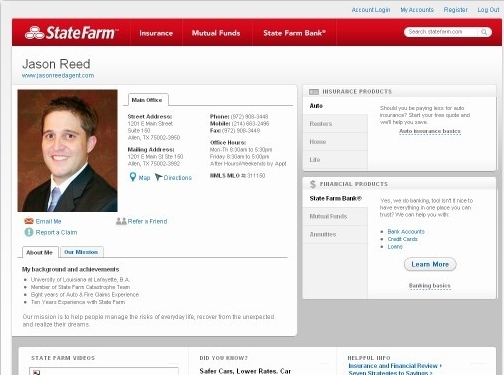The width and height of the screenshot is (504, 375).
Task: Click the State Farm logo
Action: [x=71, y=33]
